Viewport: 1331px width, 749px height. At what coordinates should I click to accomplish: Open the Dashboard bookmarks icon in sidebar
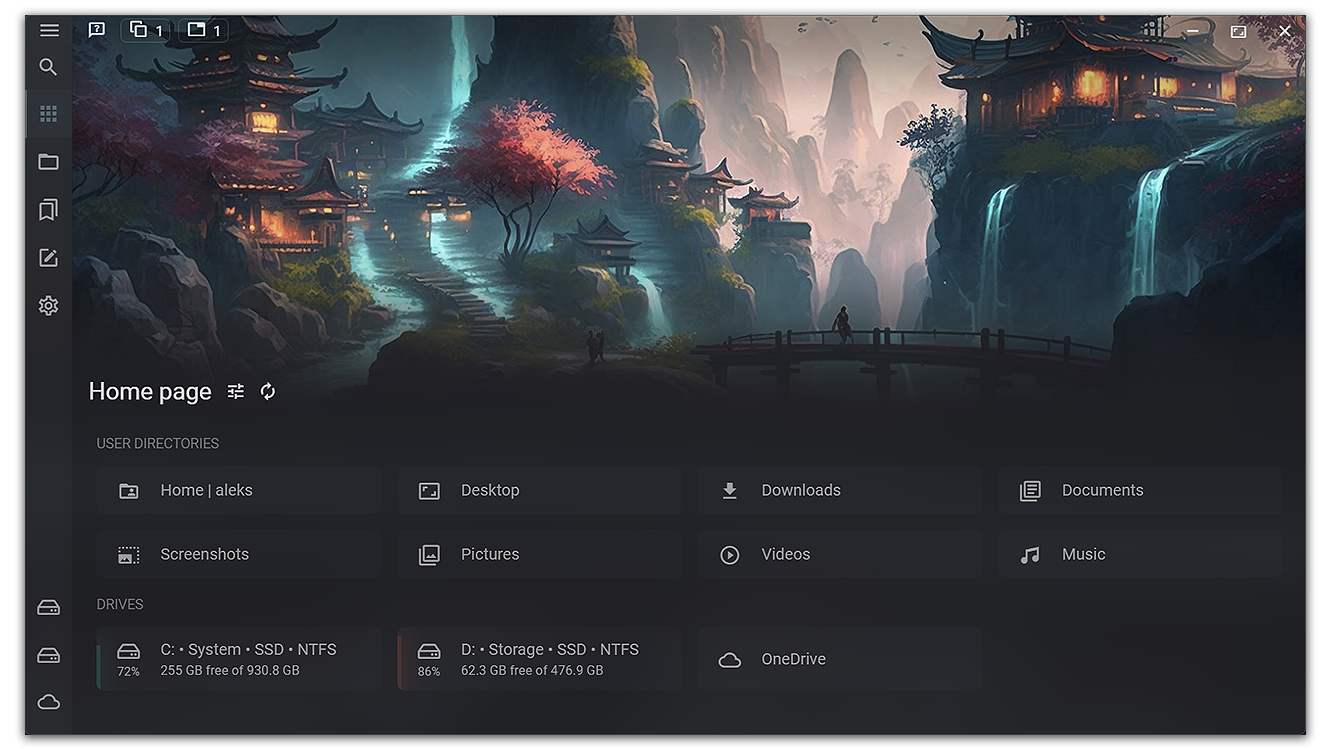click(x=48, y=210)
